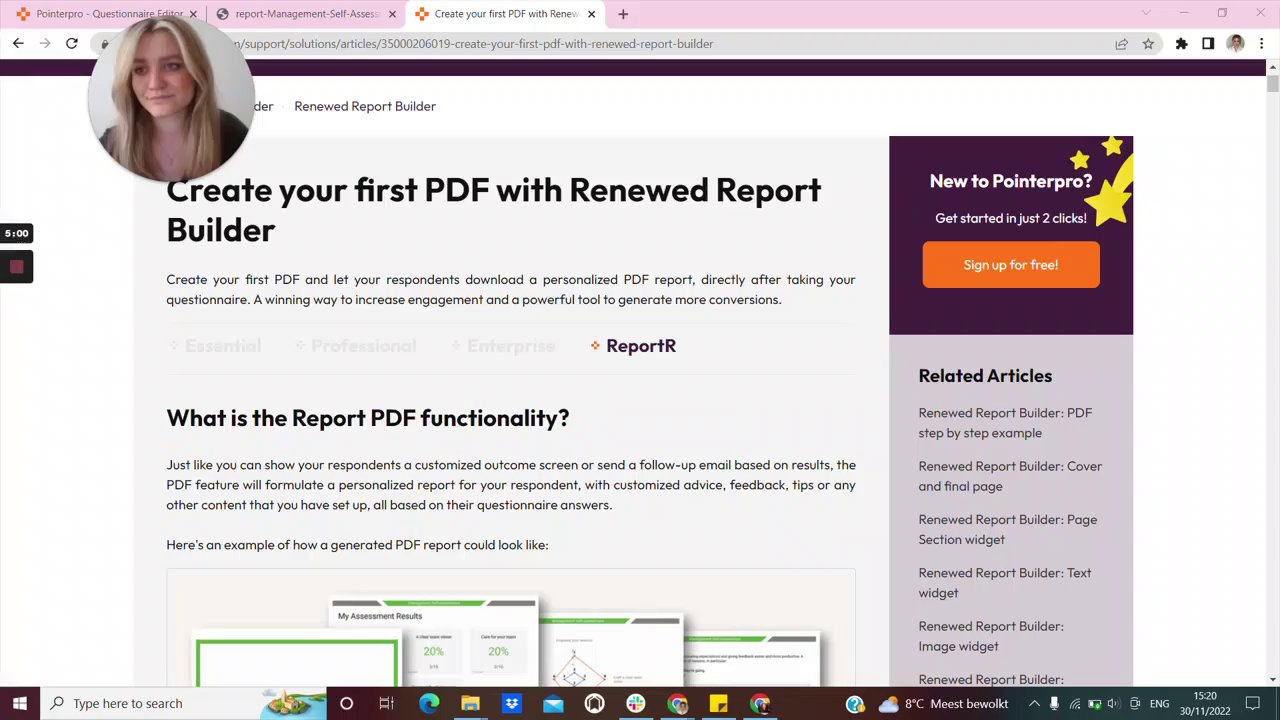
Task: Close the Pointerpro Questionnaire Editor tab
Action: 193,14
